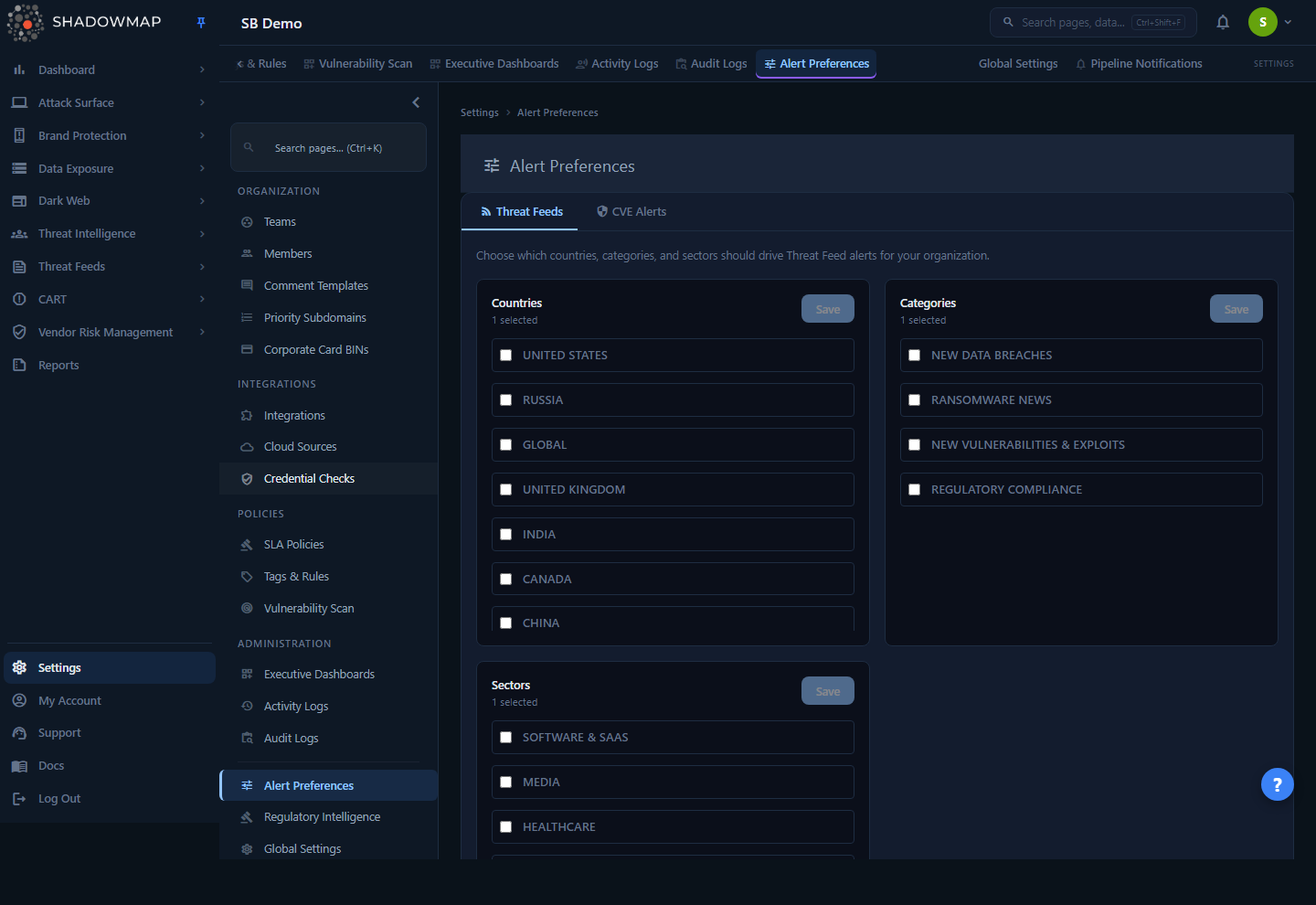Click the Settings breadcrumb link
This screenshot has height=905, width=1316.
[480, 112]
